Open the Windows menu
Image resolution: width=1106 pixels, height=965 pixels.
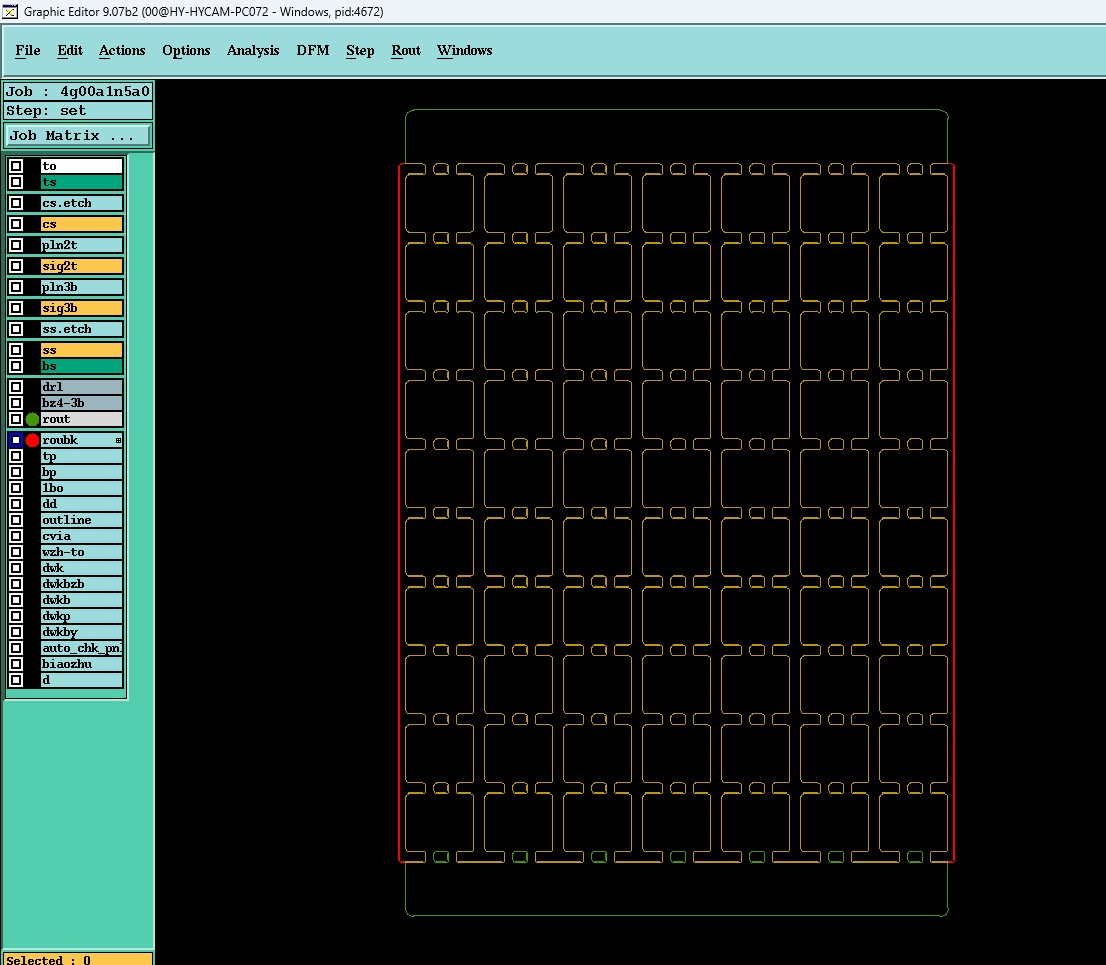[x=464, y=51]
